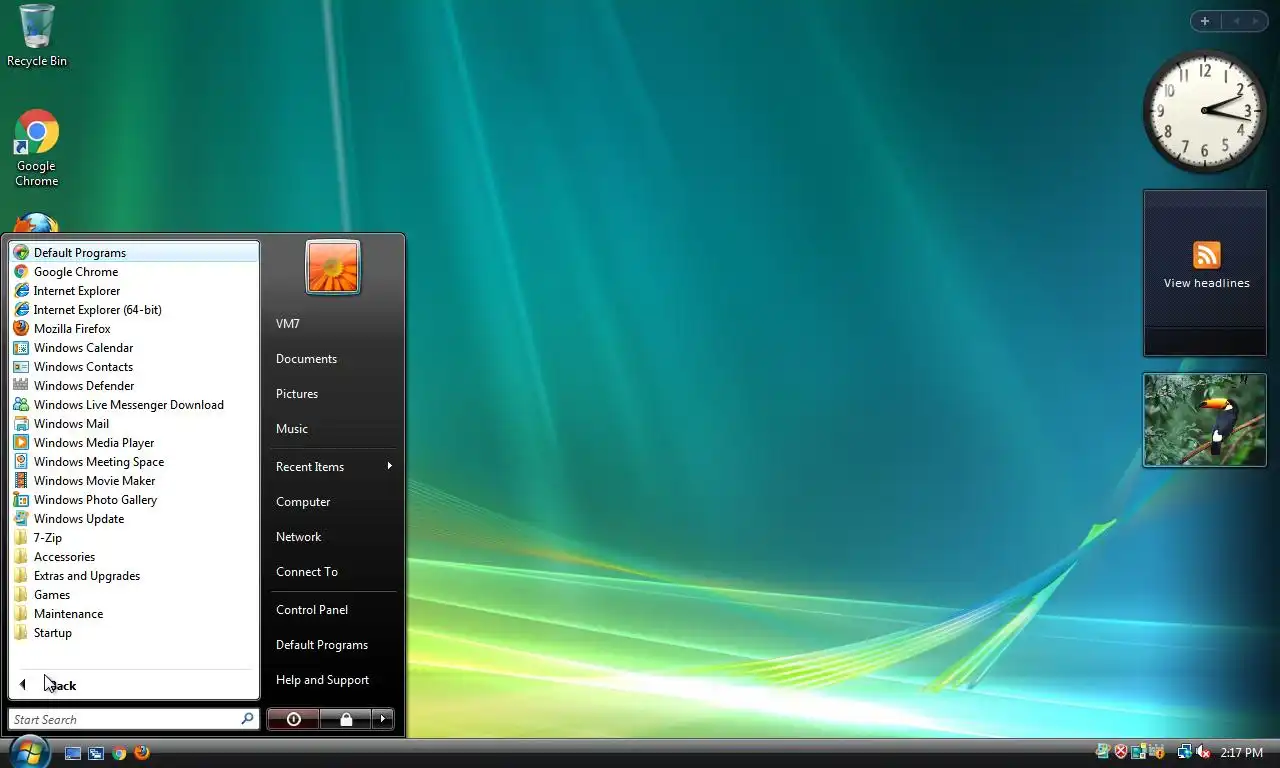Viewport: 1280px width, 768px height.
Task: Open the shutdown options arrow menu
Action: pyautogui.click(x=383, y=719)
